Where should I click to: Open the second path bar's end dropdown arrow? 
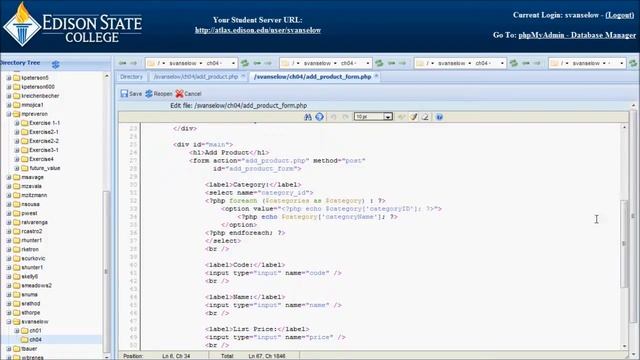click(368, 63)
